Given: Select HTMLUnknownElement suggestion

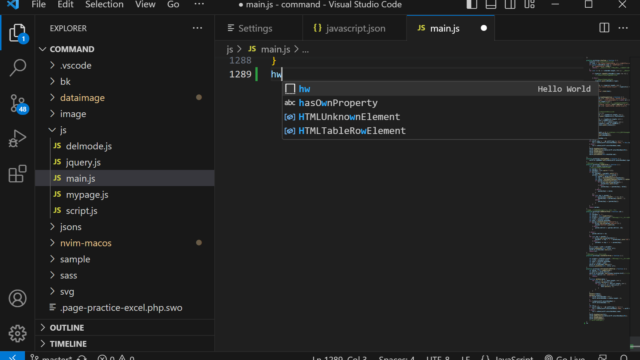Looking at the screenshot, I should pyautogui.click(x=440, y=117).
